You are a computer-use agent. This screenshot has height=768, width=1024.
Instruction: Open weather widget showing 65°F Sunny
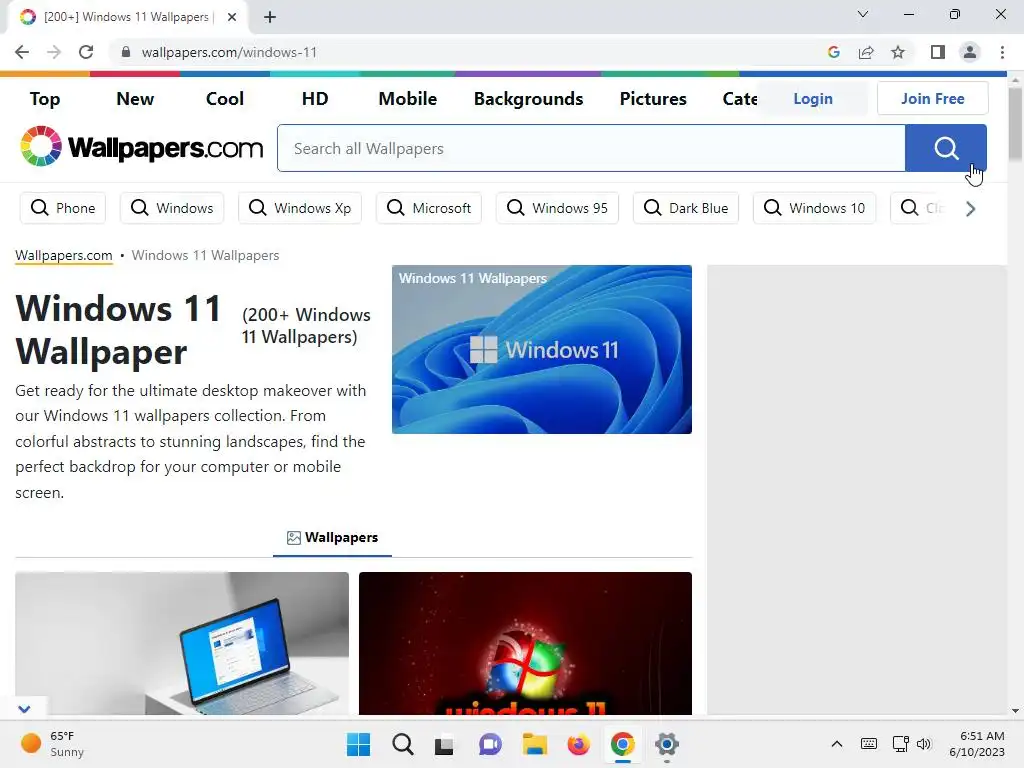pos(53,744)
